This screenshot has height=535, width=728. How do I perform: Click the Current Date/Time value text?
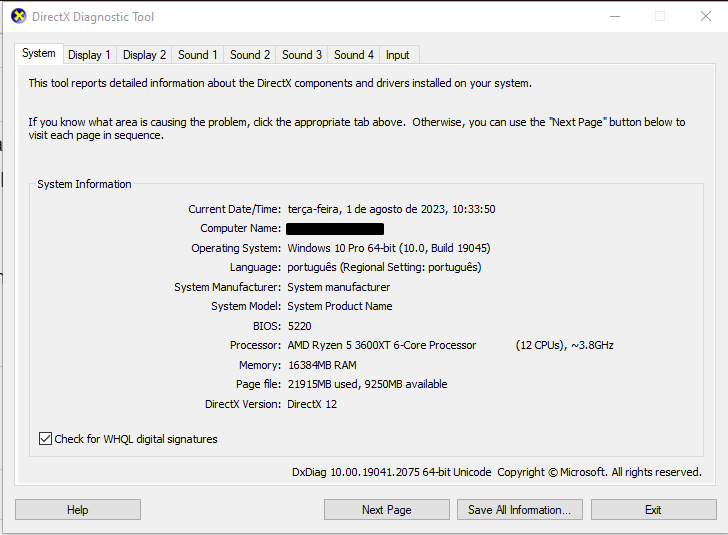click(391, 209)
